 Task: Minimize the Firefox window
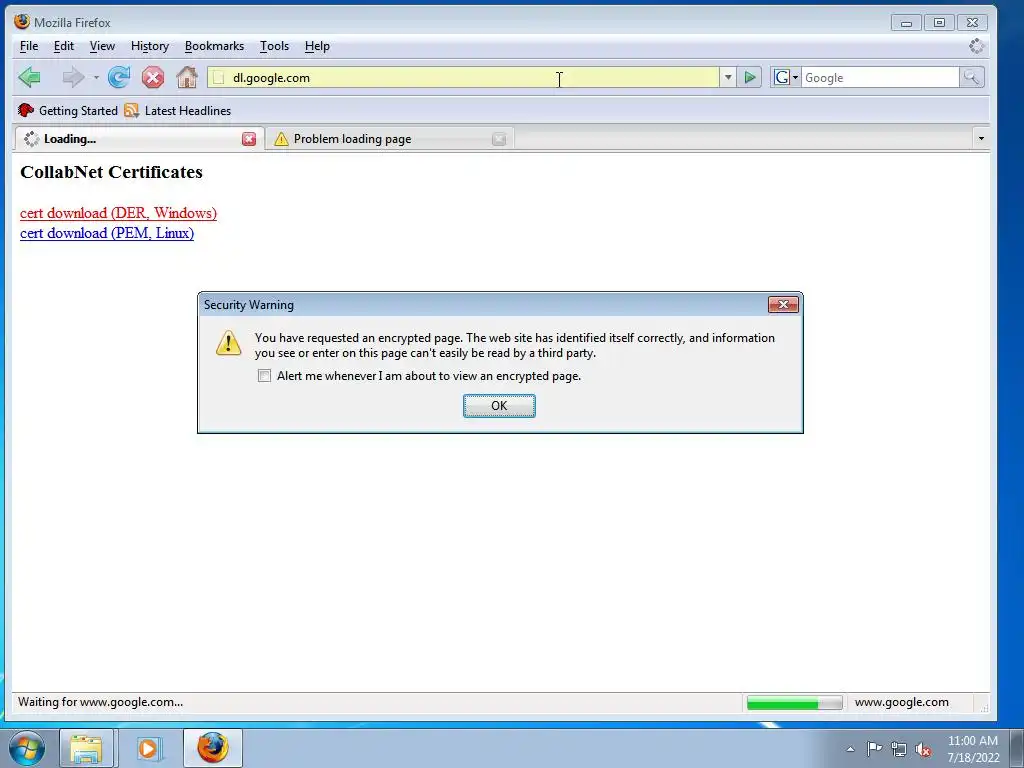pos(906,23)
